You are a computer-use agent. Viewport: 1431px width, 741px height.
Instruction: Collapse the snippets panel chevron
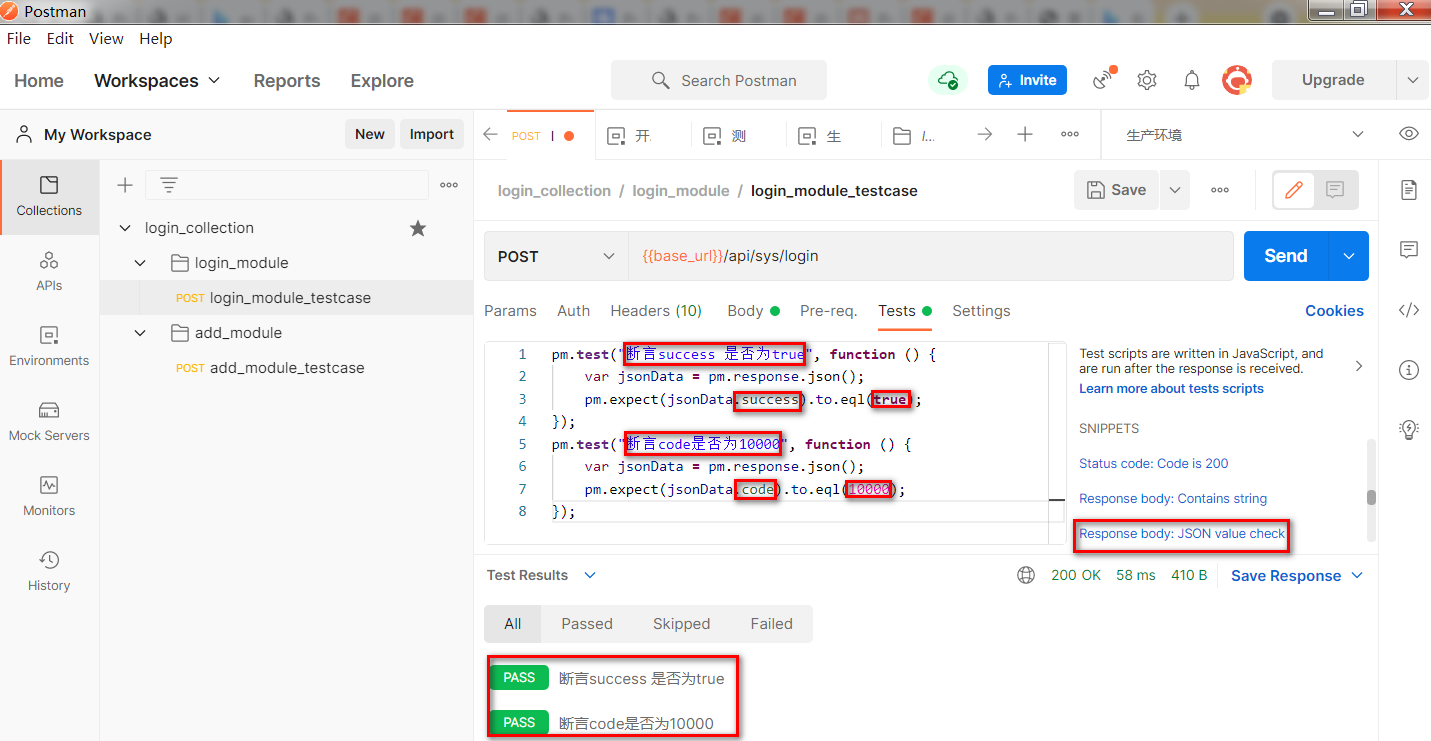pyautogui.click(x=1358, y=366)
